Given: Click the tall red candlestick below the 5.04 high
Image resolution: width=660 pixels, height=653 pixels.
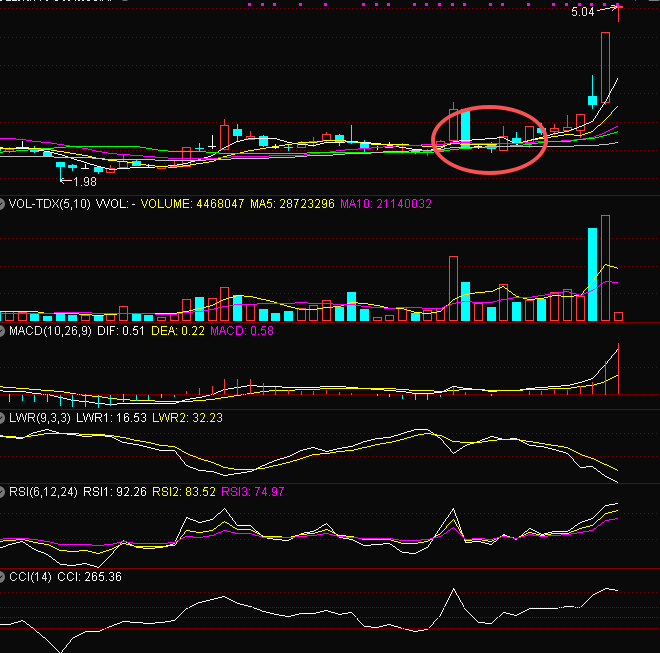Looking at the screenshot, I should (x=605, y=67).
